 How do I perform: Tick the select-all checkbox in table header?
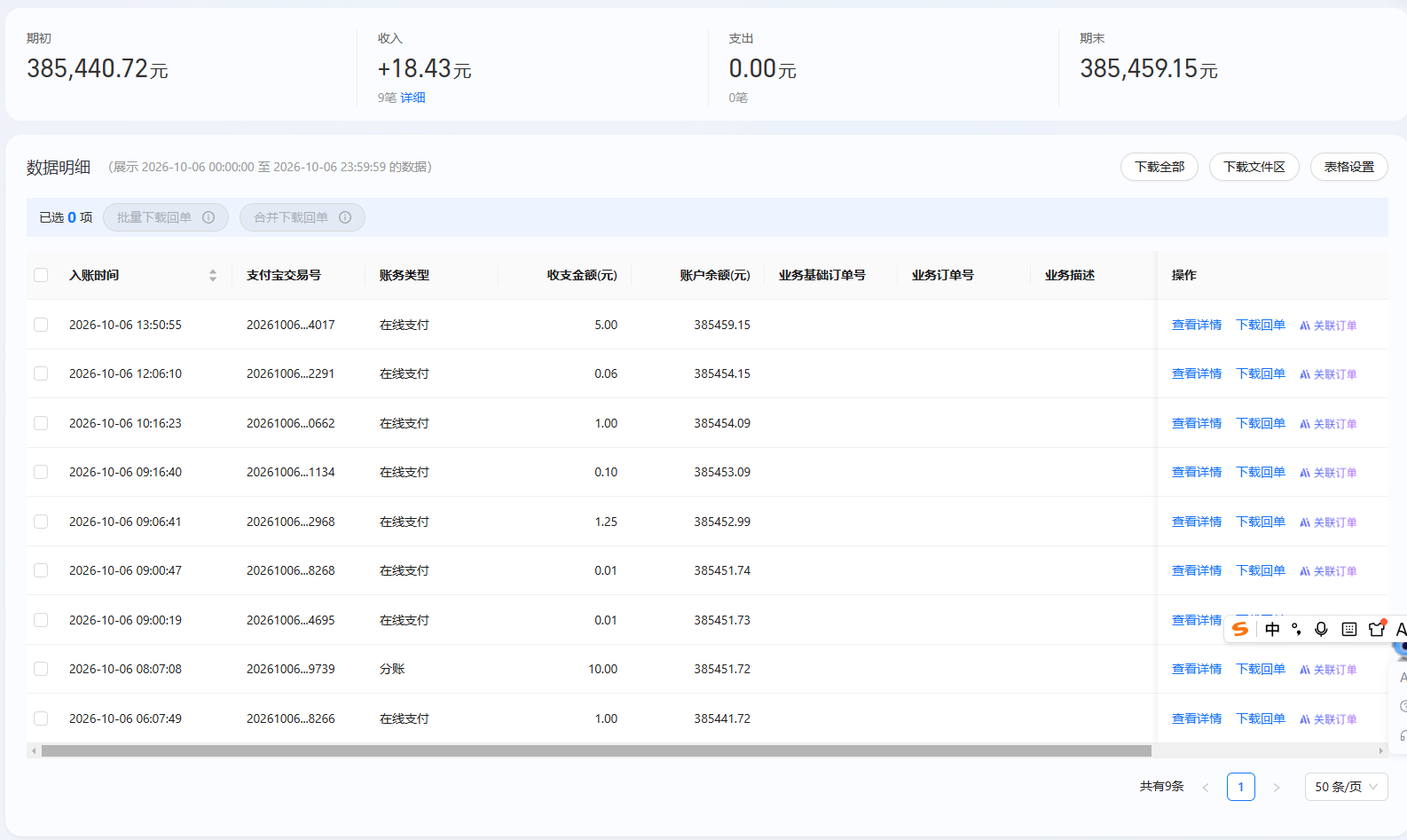(x=41, y=275)
